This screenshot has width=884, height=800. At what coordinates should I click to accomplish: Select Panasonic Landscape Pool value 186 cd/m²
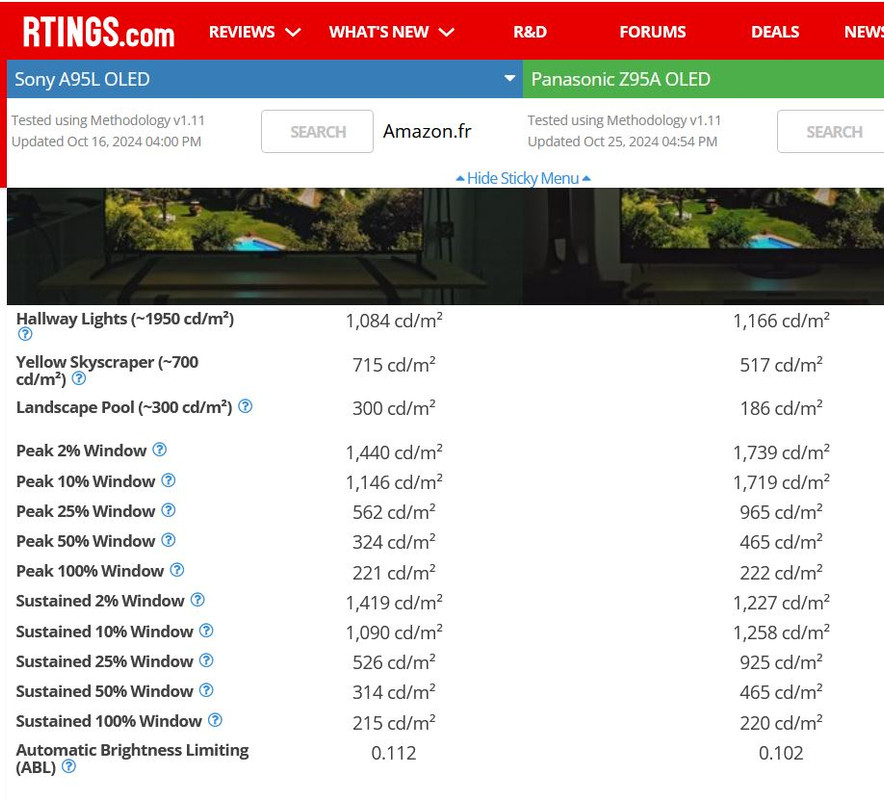[781, 408]
